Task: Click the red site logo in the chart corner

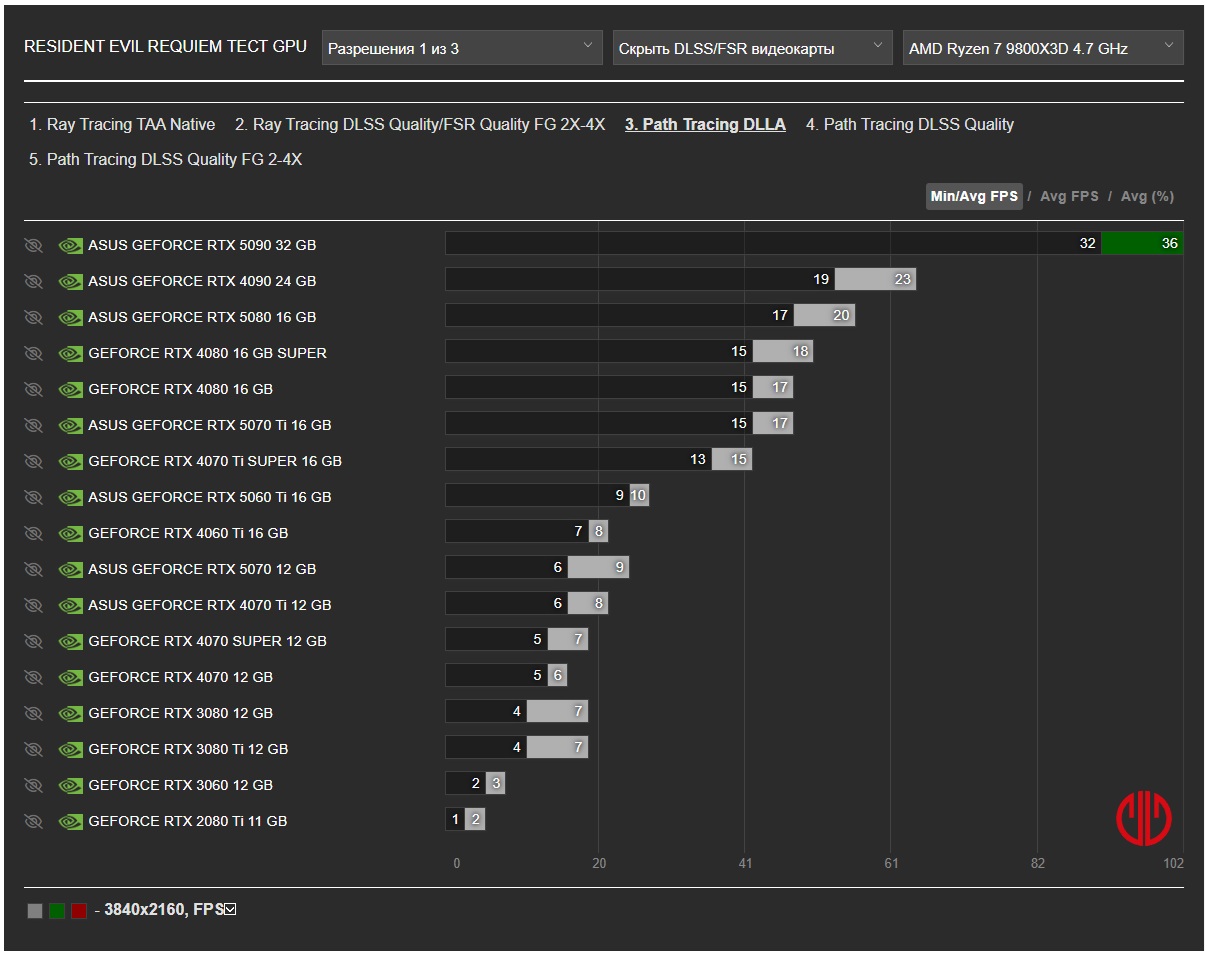Action: coord(1144,818)
